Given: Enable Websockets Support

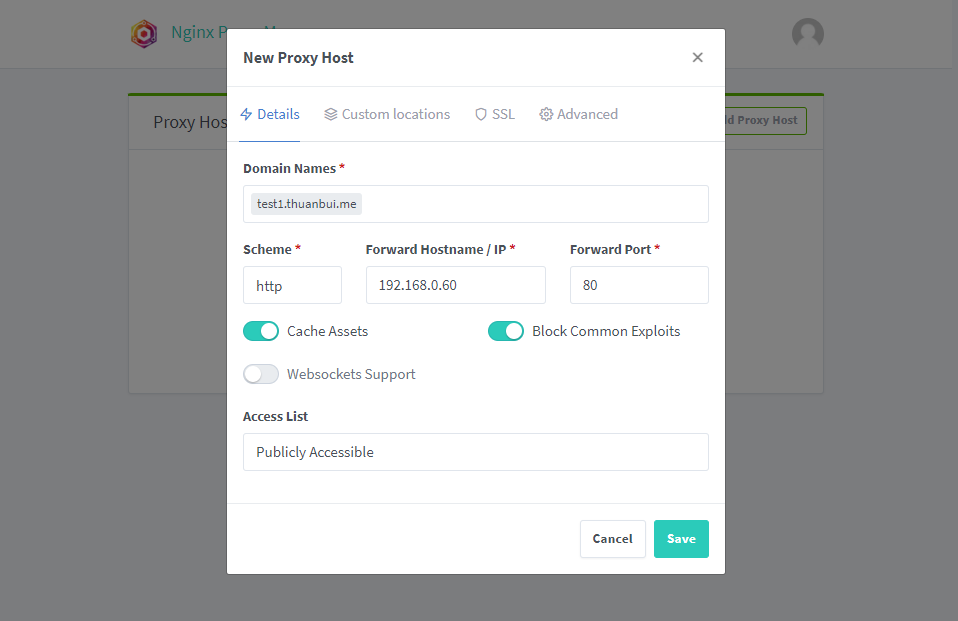Looking at the screenshot, I should (x=261, y=374).
